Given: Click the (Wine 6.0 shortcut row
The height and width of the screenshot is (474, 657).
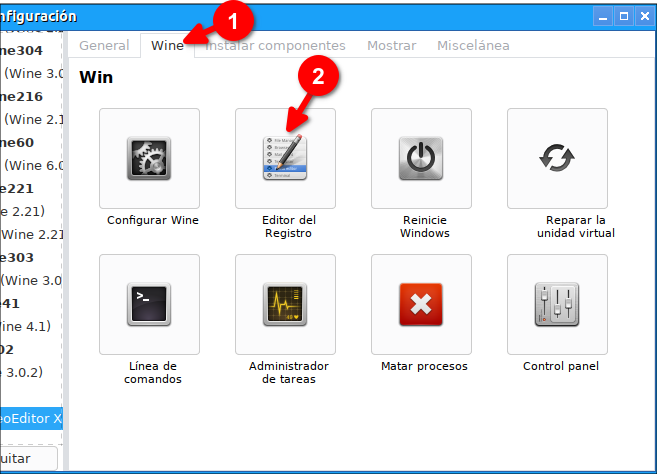Looking at the screenshot, I should point(34,166).
